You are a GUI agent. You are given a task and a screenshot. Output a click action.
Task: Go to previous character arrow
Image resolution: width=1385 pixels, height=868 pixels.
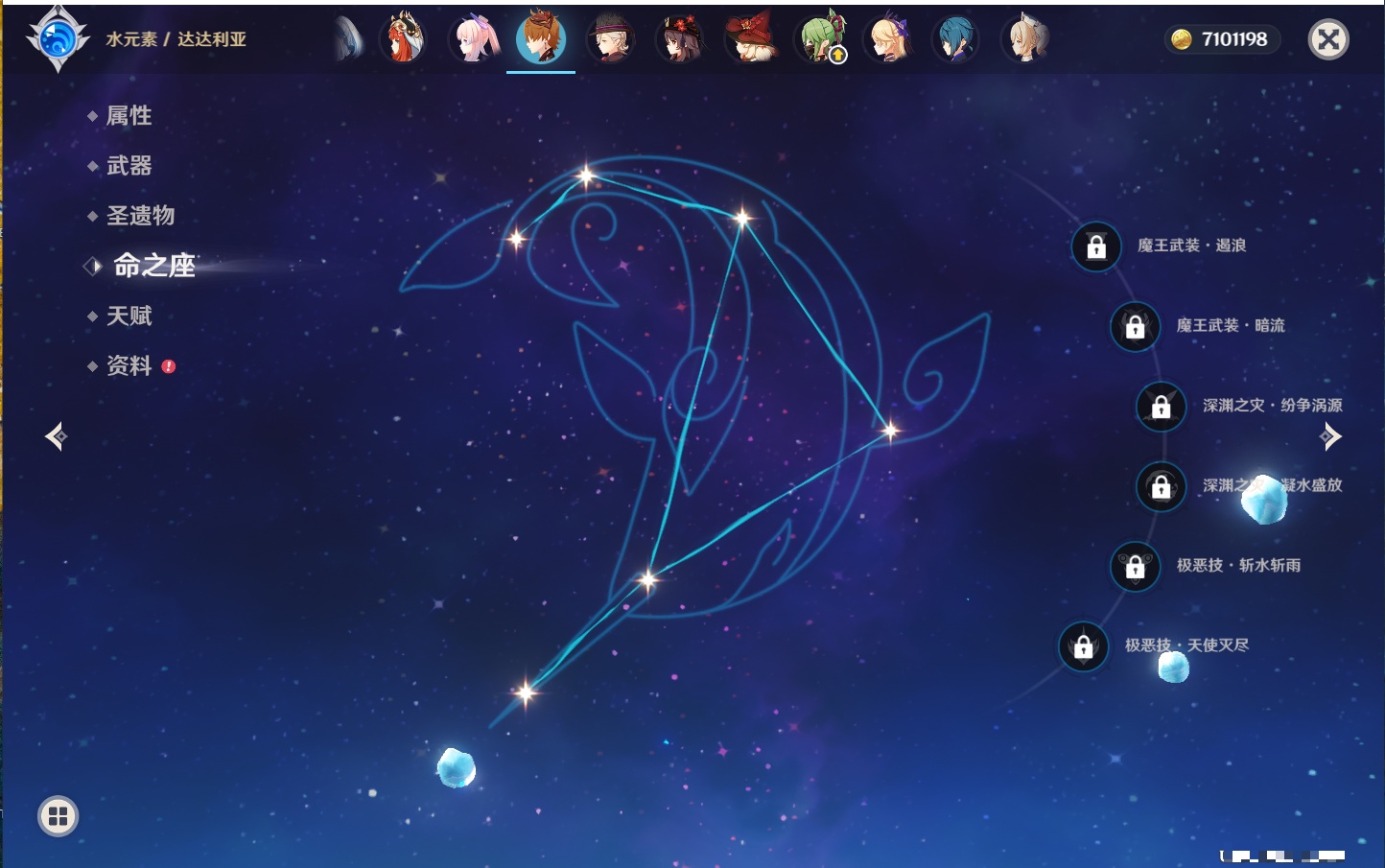coord(57,436)
